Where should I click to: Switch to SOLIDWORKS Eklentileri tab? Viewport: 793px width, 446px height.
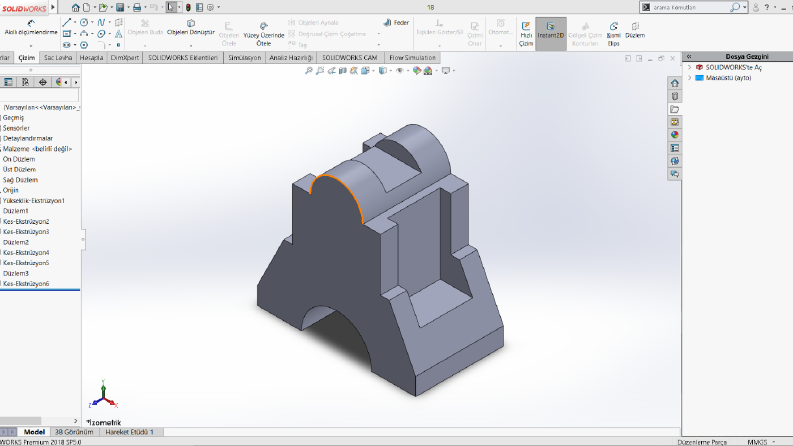pyautogui.click(x=183, y=58)
